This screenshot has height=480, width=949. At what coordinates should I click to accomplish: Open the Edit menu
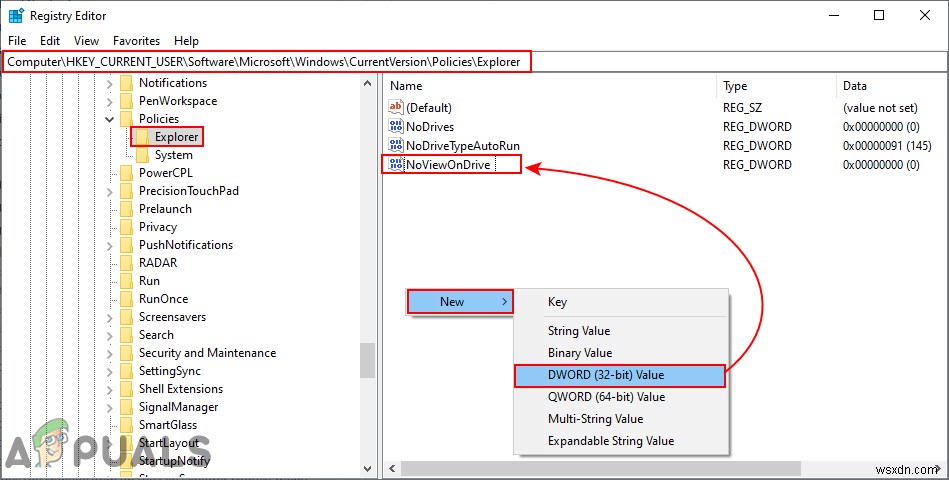pos(50,41)
